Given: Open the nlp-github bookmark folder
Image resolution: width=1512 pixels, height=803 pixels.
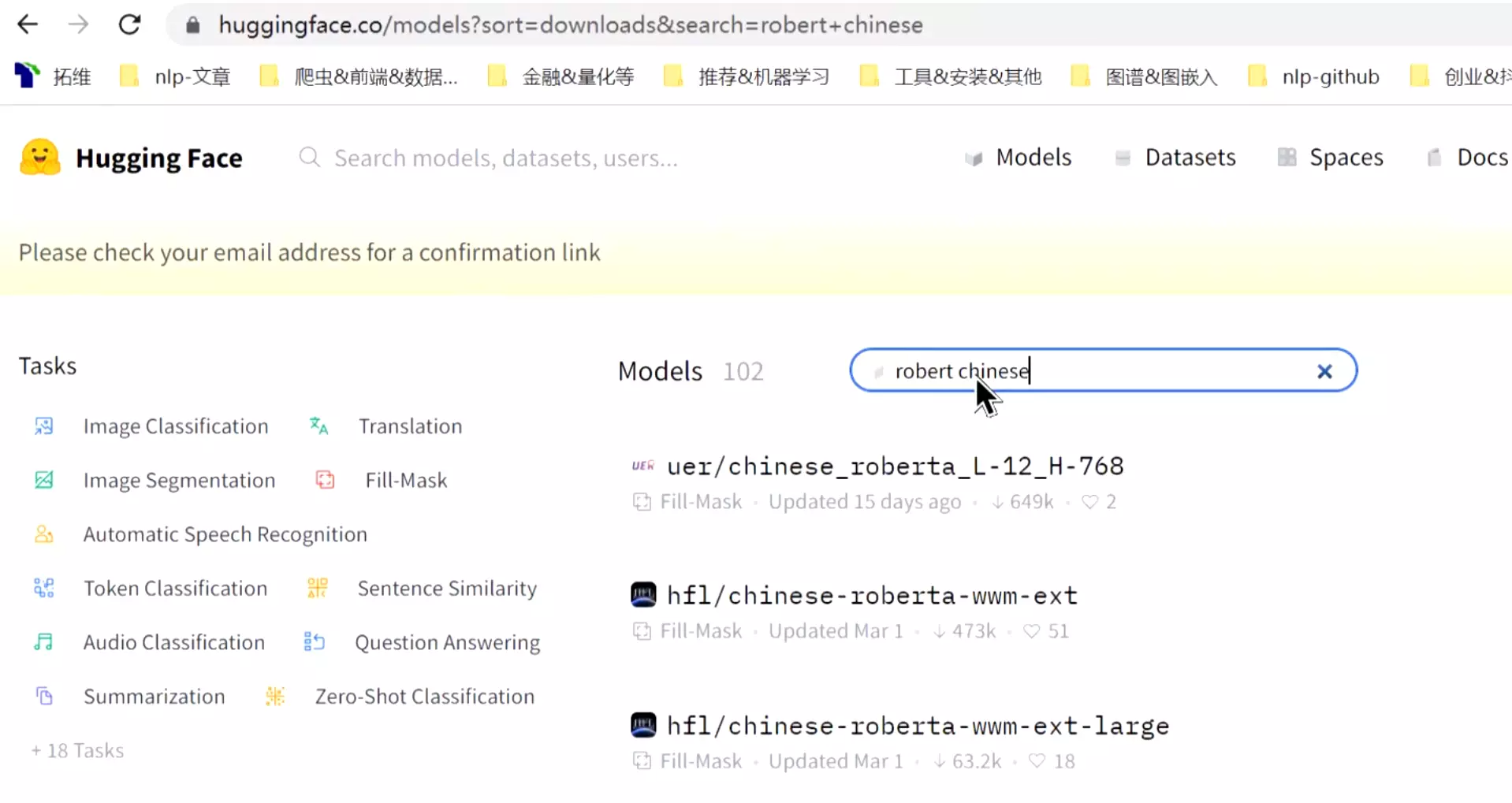Looking at the screenshot, I should click(1314, 76).
